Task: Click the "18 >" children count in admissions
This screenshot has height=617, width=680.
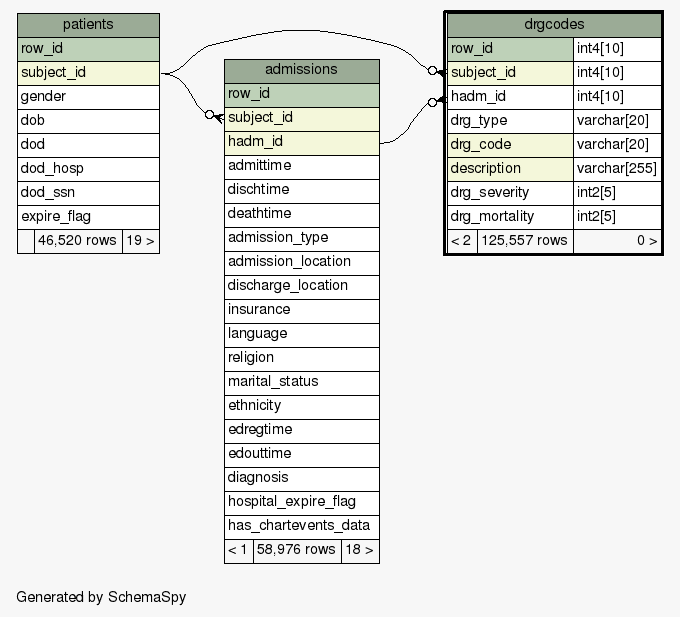Action: pos(359,550)
